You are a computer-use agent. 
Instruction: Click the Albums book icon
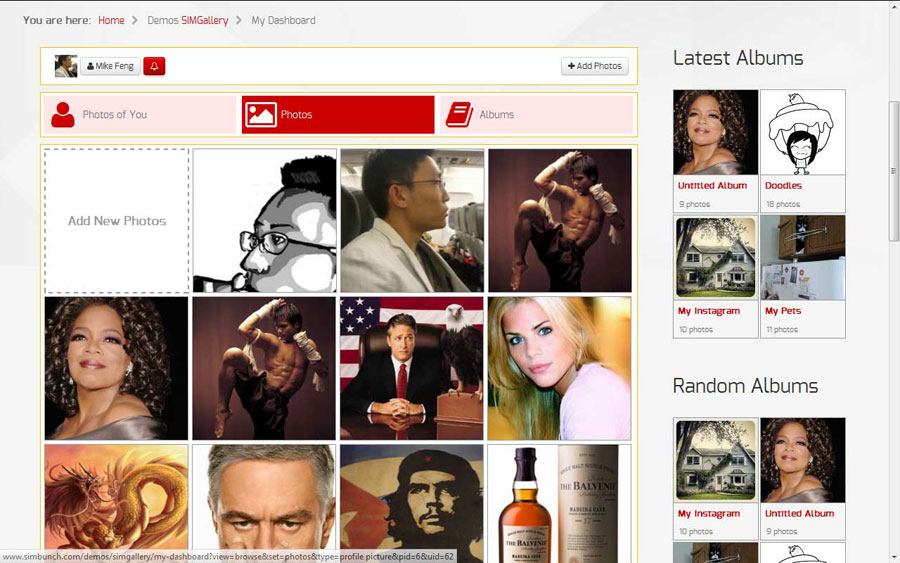(x=460, y=115)
